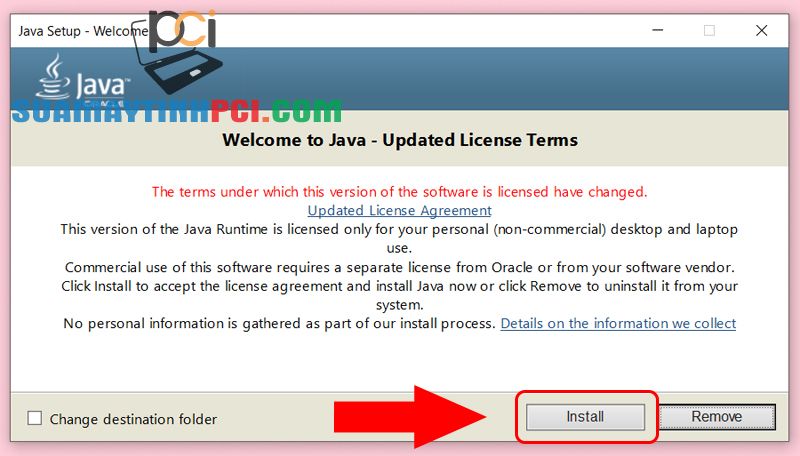
Task: Close the Java Setup dialog
Action: click(762, 30)
